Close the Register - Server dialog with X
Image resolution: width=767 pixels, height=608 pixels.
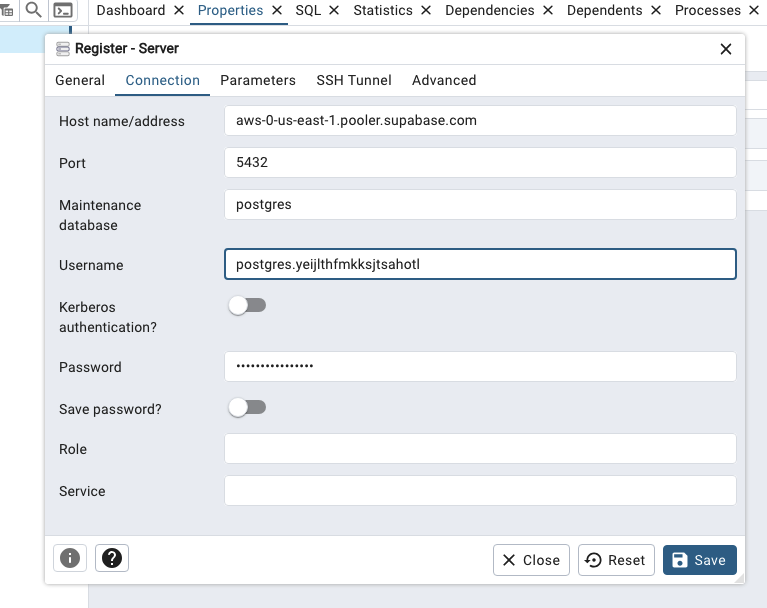pos(726,49)
